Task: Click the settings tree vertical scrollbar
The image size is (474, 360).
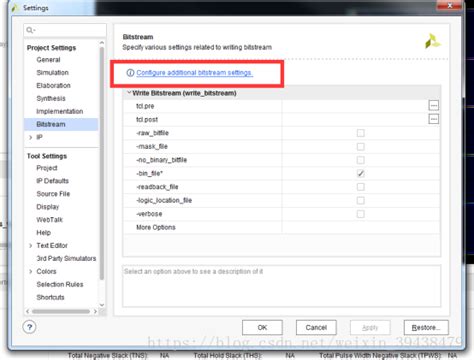Action: 102,163
